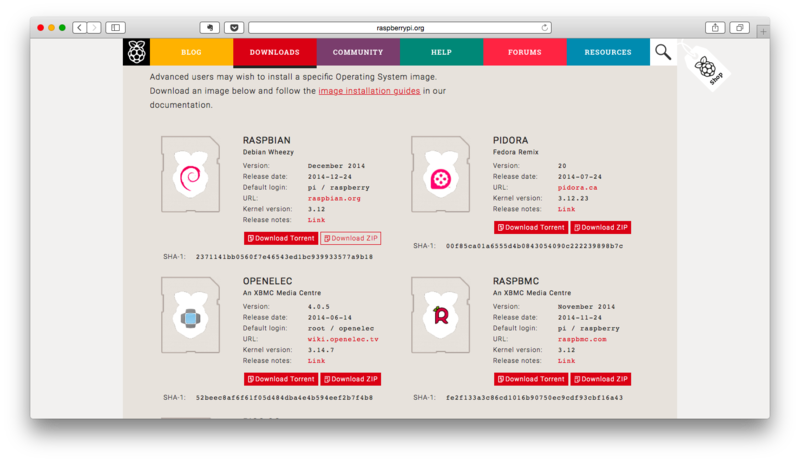This screenshot has width=800, height=462.
Task: Add a new tab with plus button
Action: pos(763,32)
